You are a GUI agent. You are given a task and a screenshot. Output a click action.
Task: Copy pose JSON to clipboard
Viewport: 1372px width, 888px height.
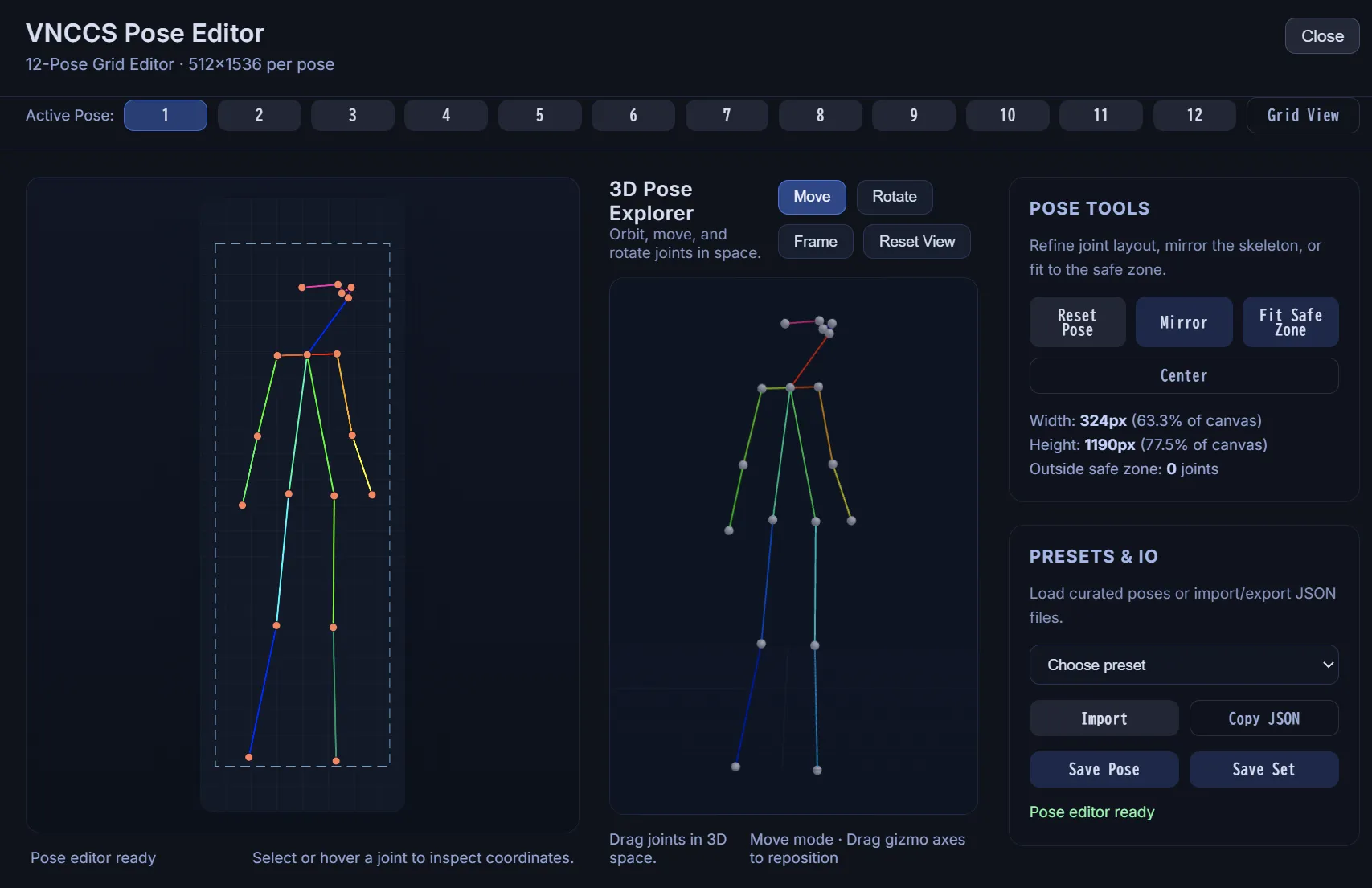click(1263, 718)
